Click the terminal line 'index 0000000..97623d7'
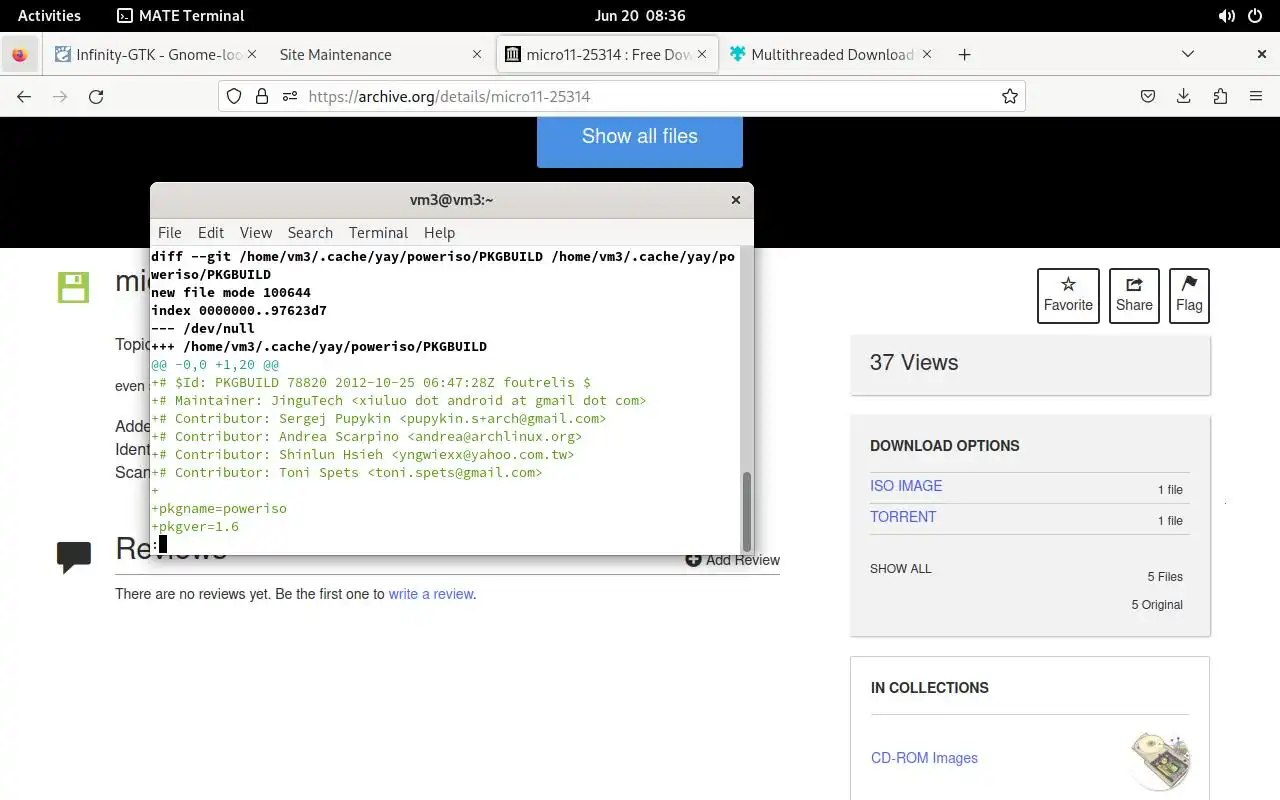The image size is (1280, 800). tap(239, 310)
